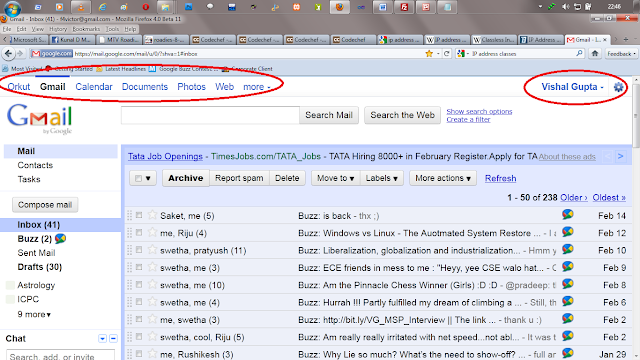Image resolution: width=640 pixels, height=360 pixels.
Task: Star the Saket, me (5) conversation
Action: tap(152, 215)
